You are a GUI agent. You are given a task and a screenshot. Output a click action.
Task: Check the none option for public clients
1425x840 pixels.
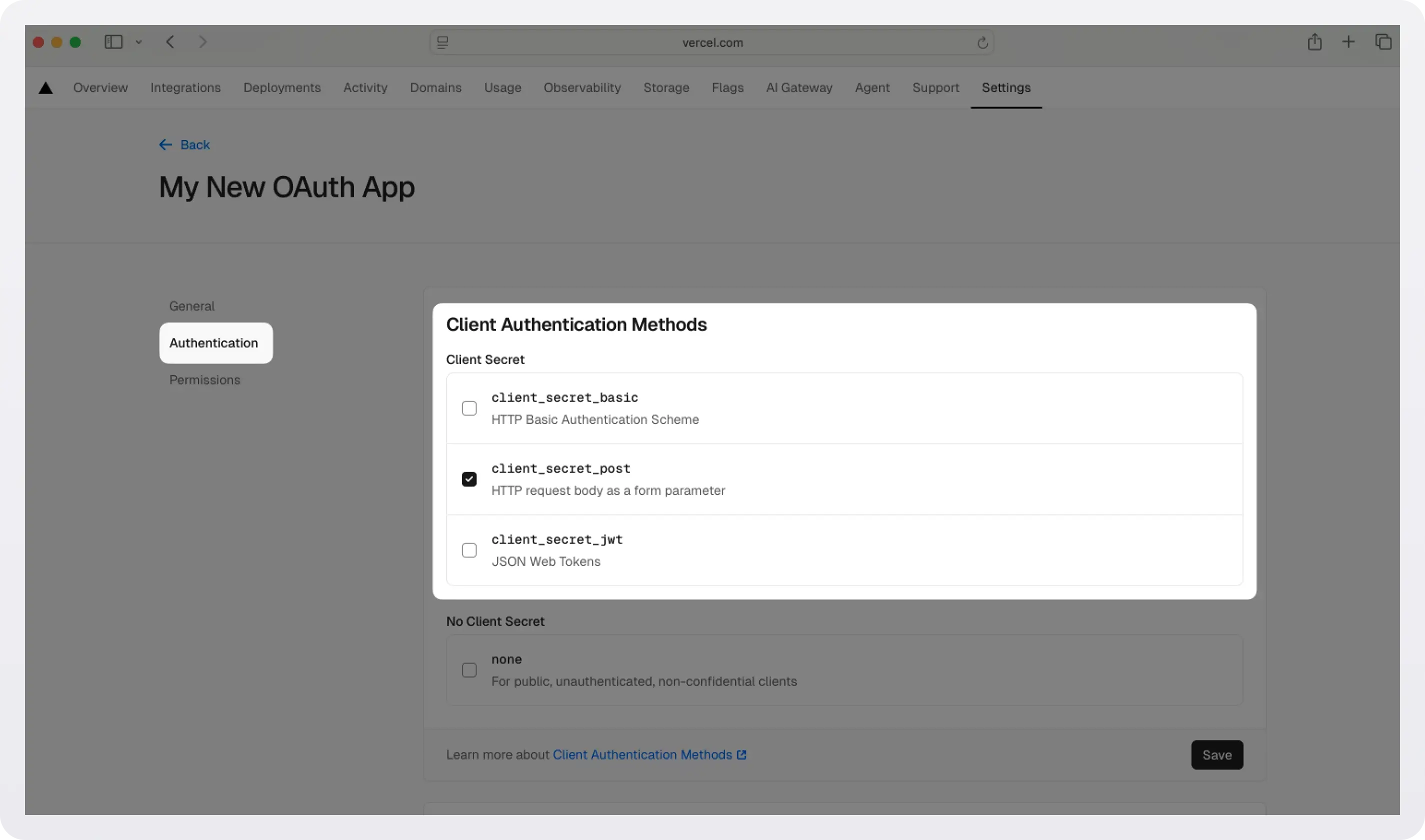click(469, 669)
